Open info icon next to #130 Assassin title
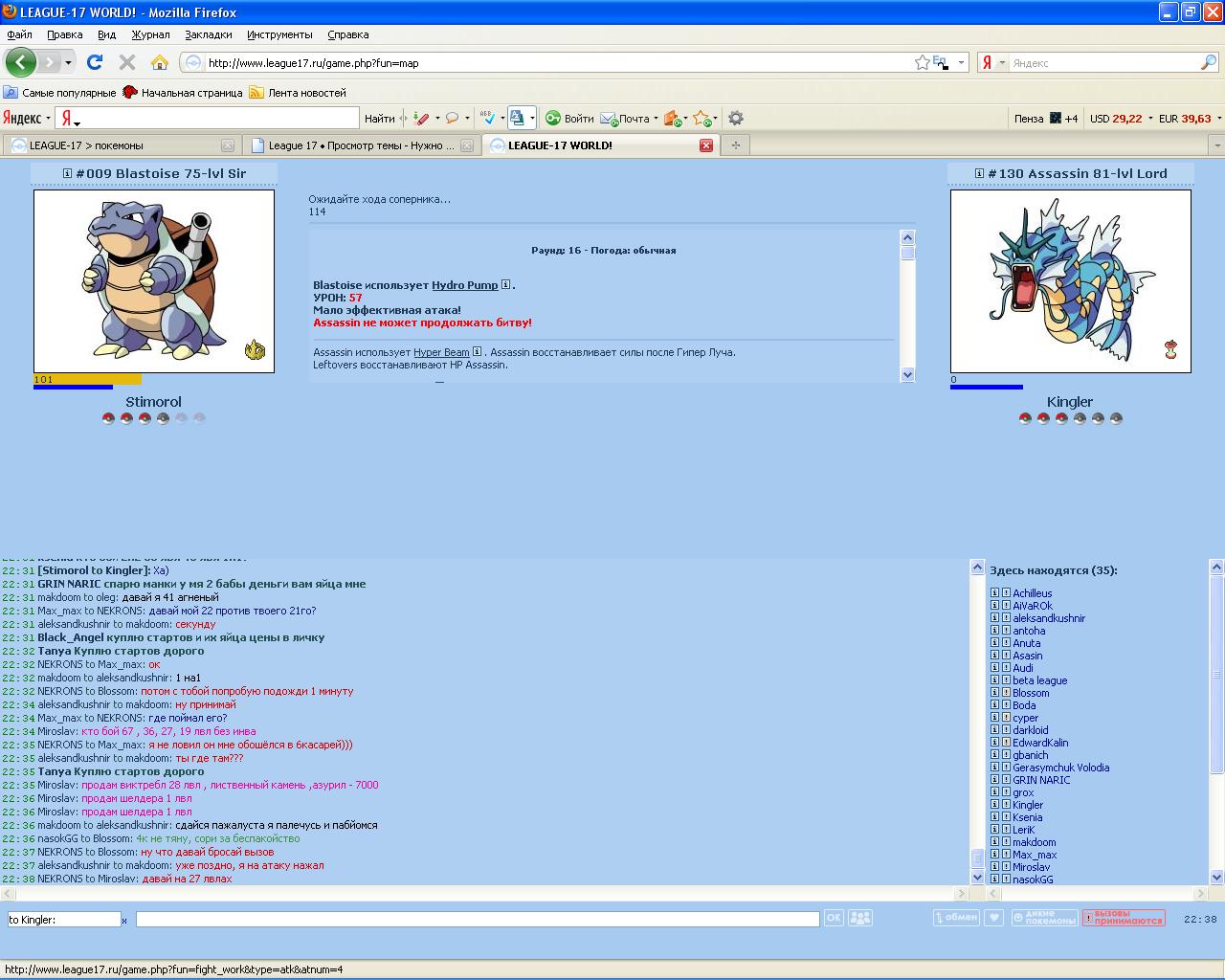This screenshot has height=980, width=1225. click(979, 173)
